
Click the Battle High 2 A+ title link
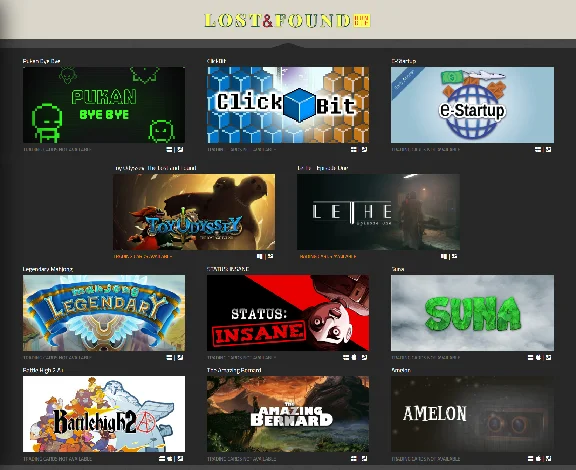(x=43, y=370)
